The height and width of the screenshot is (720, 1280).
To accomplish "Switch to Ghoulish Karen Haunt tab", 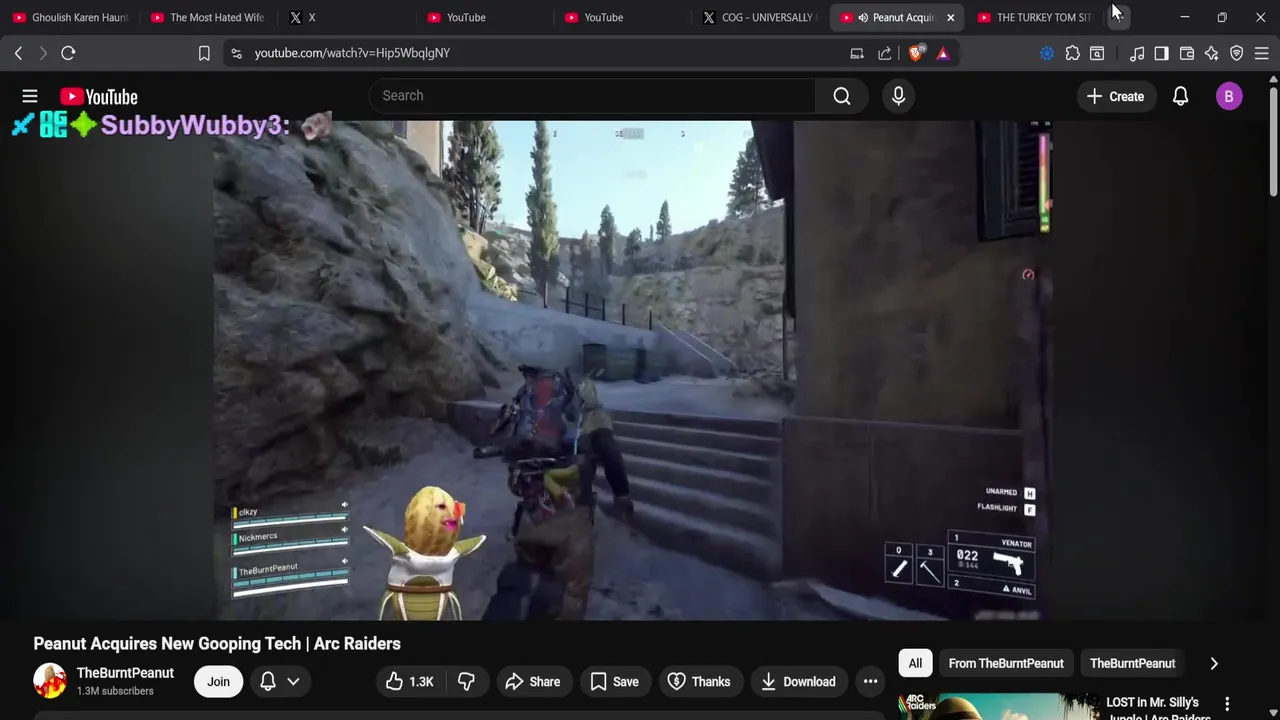I will click(71, 17).
